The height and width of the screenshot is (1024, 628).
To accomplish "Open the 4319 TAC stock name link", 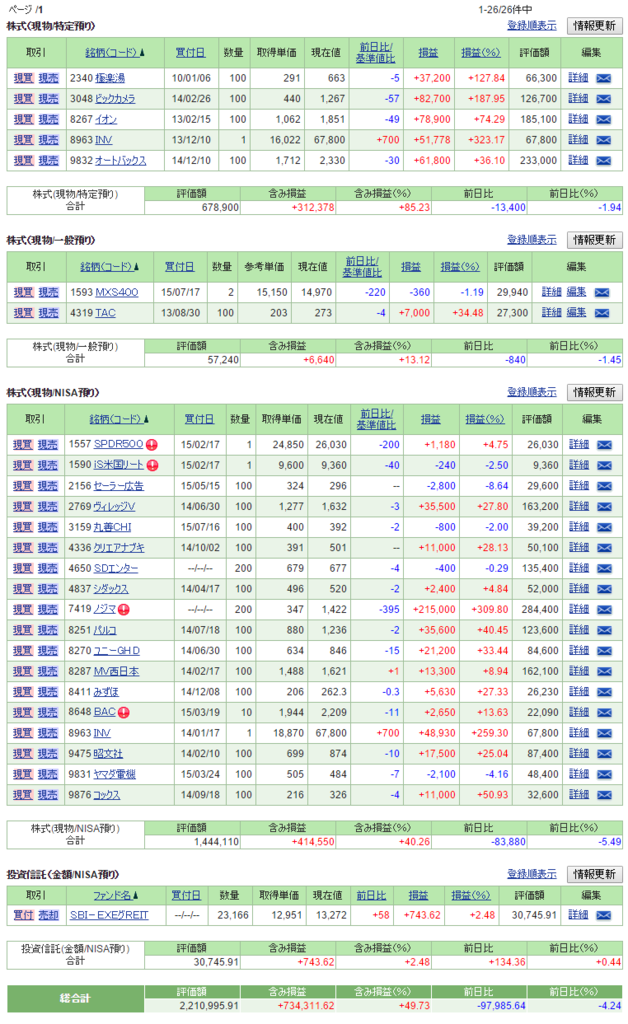I will pyautogui.click(x=105, y=313).
